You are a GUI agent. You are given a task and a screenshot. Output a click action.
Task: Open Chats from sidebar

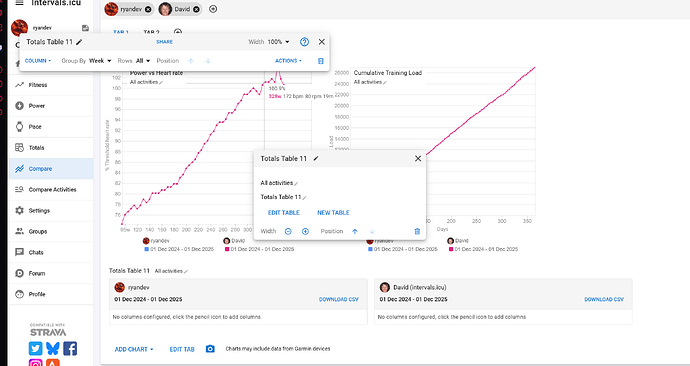click(x=51, y=253)
